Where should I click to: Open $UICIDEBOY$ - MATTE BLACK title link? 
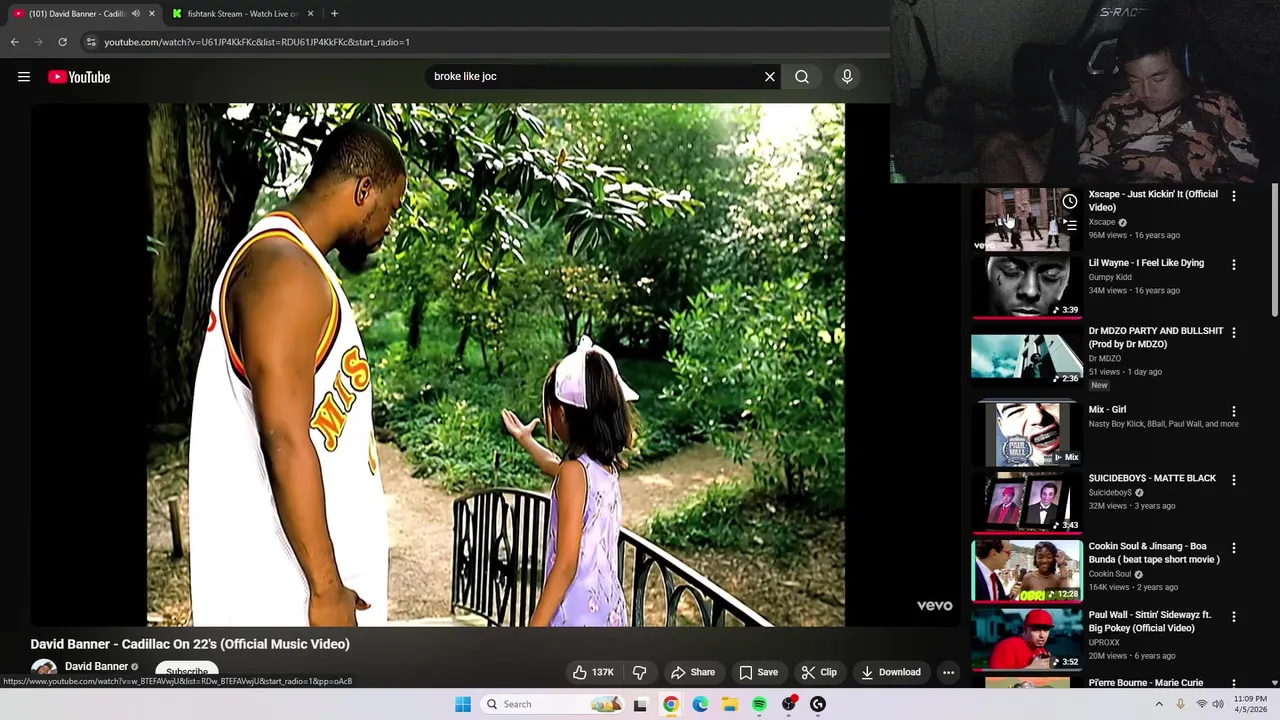point(1152,478)
